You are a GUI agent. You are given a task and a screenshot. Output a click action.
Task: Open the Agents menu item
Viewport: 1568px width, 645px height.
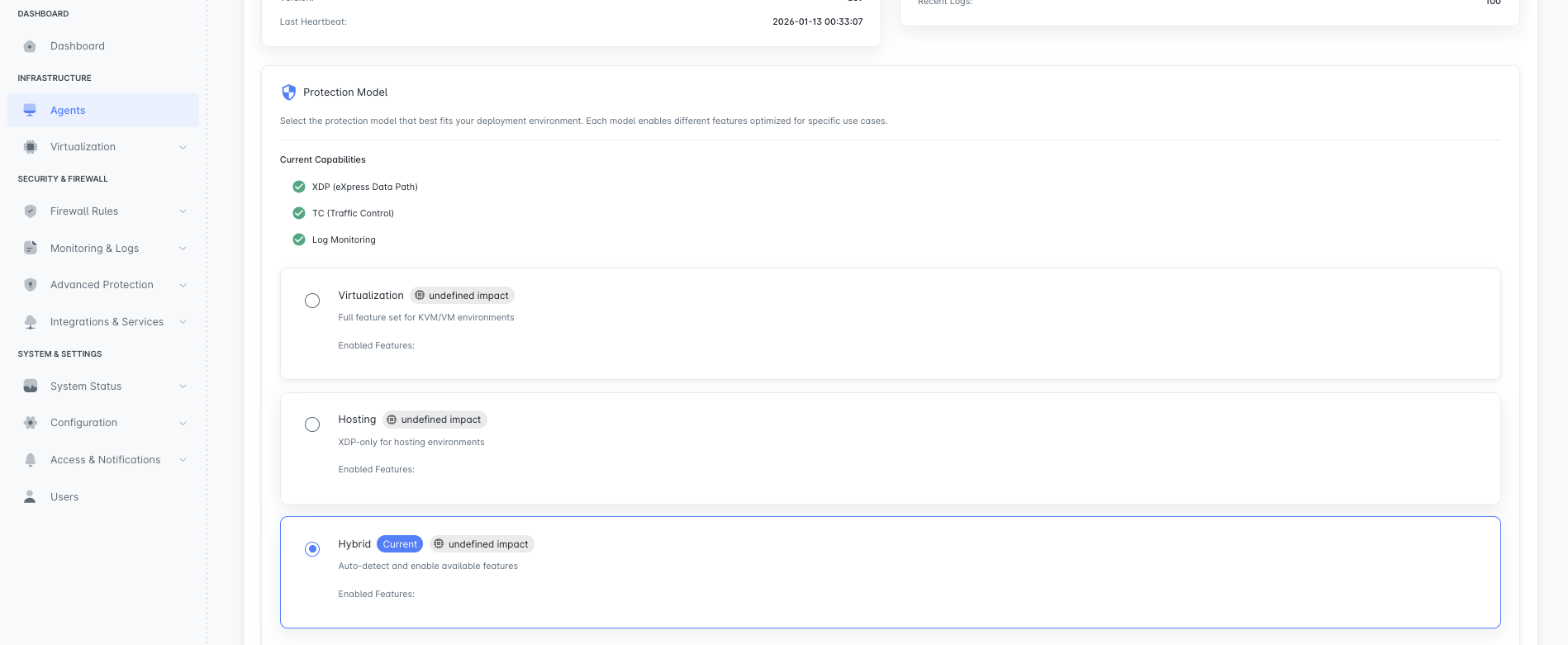pyautogui.click(x=68, y=111)
